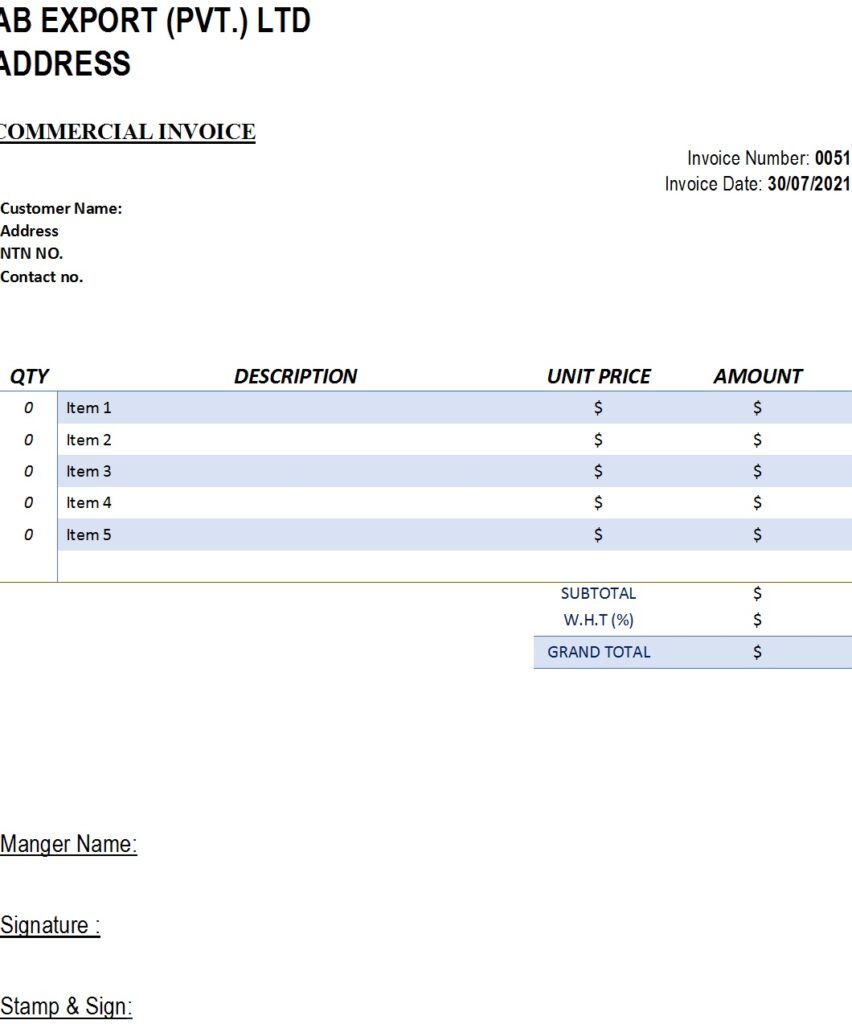Select the Item 4 description cell
Screen dimensions: 852x1024
[x=295, y=503]
